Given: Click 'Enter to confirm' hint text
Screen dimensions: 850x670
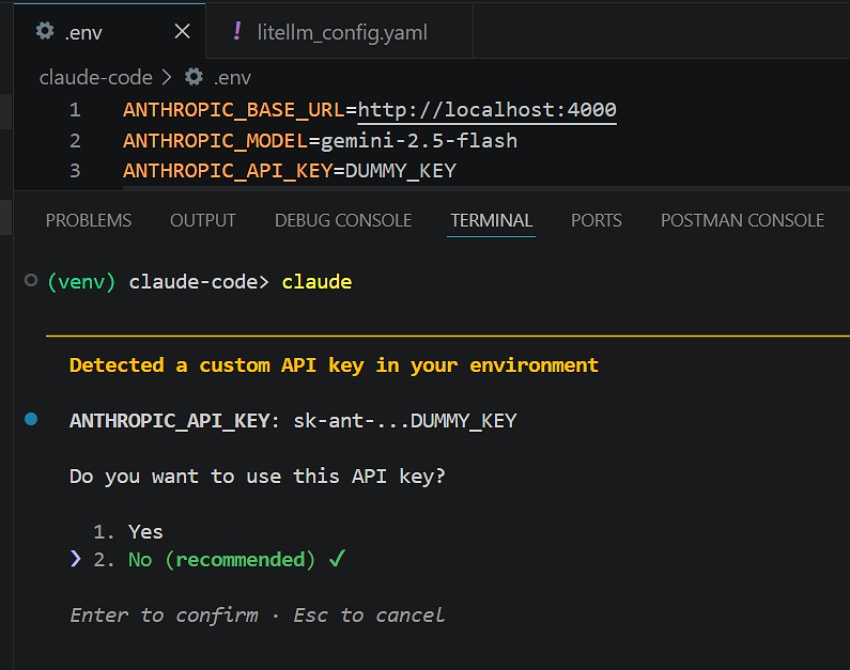Looking at the screenshot, I should [x=164, y=615].
